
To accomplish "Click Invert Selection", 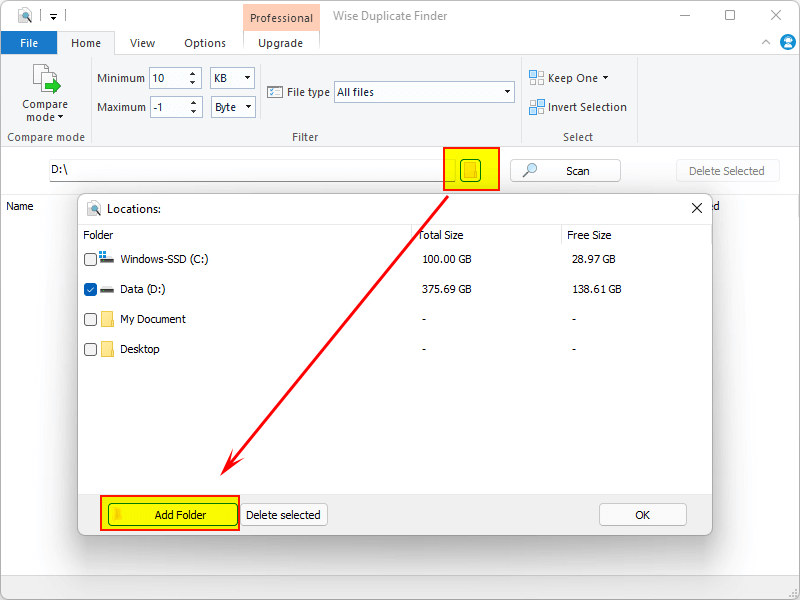I will point(578,107).
